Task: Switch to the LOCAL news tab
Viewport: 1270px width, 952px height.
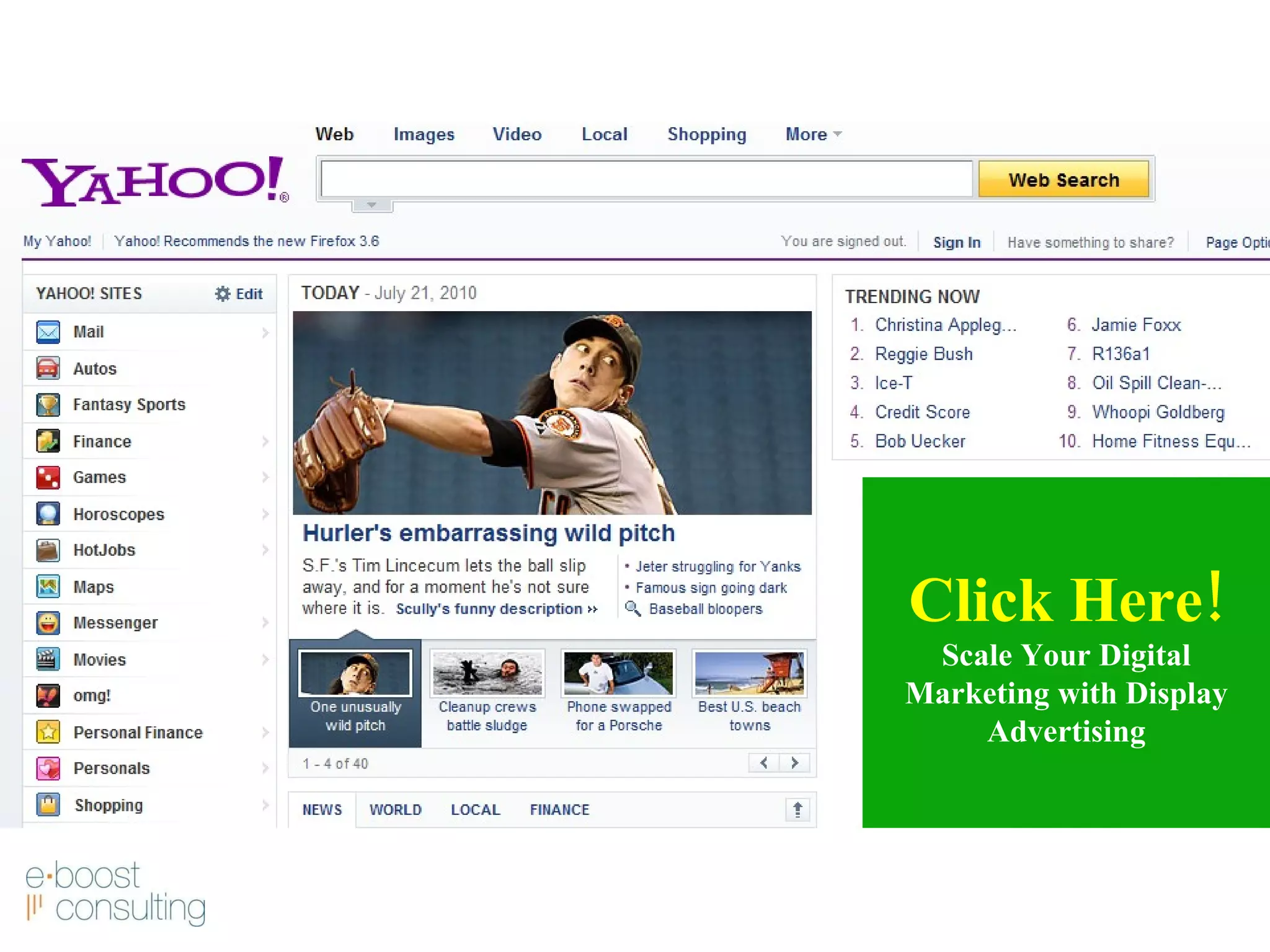Action: tap(476, 809)
